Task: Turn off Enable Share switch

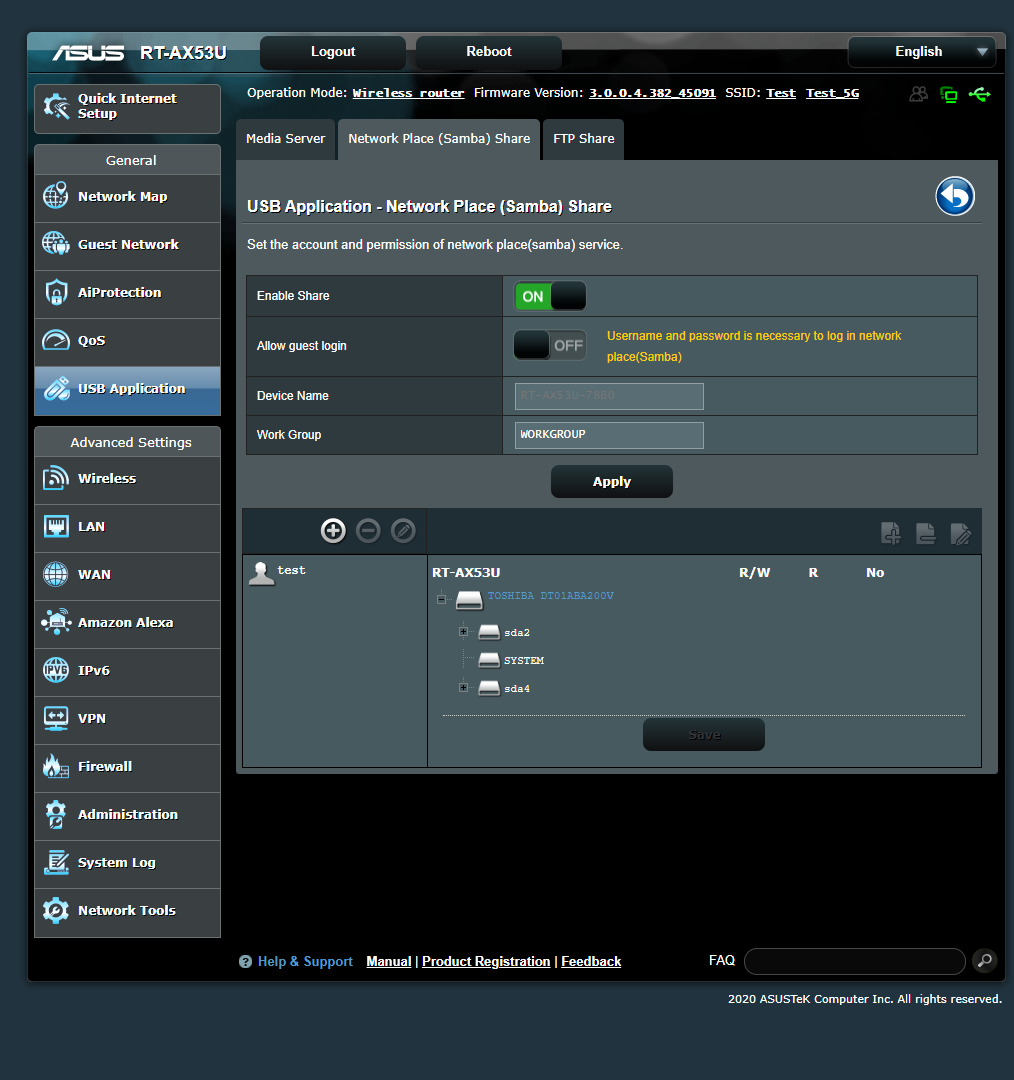Action: [x=550, y=296]
